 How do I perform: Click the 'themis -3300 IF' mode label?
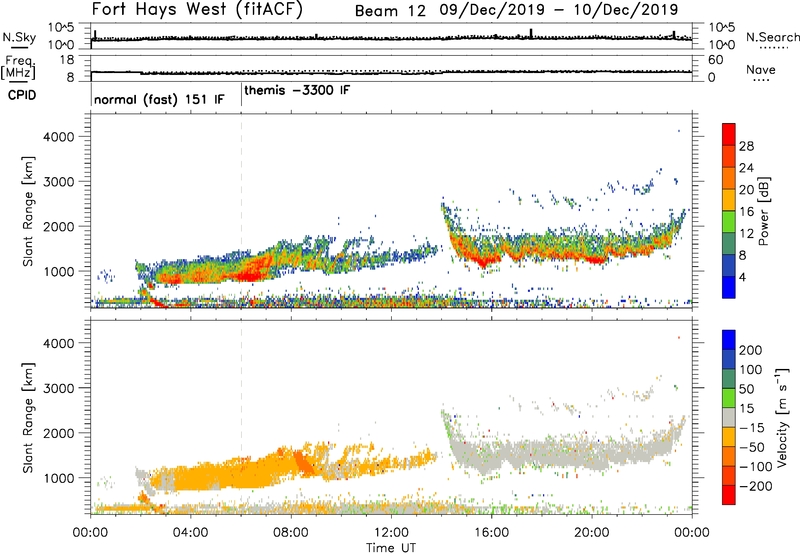pos(297,90)
